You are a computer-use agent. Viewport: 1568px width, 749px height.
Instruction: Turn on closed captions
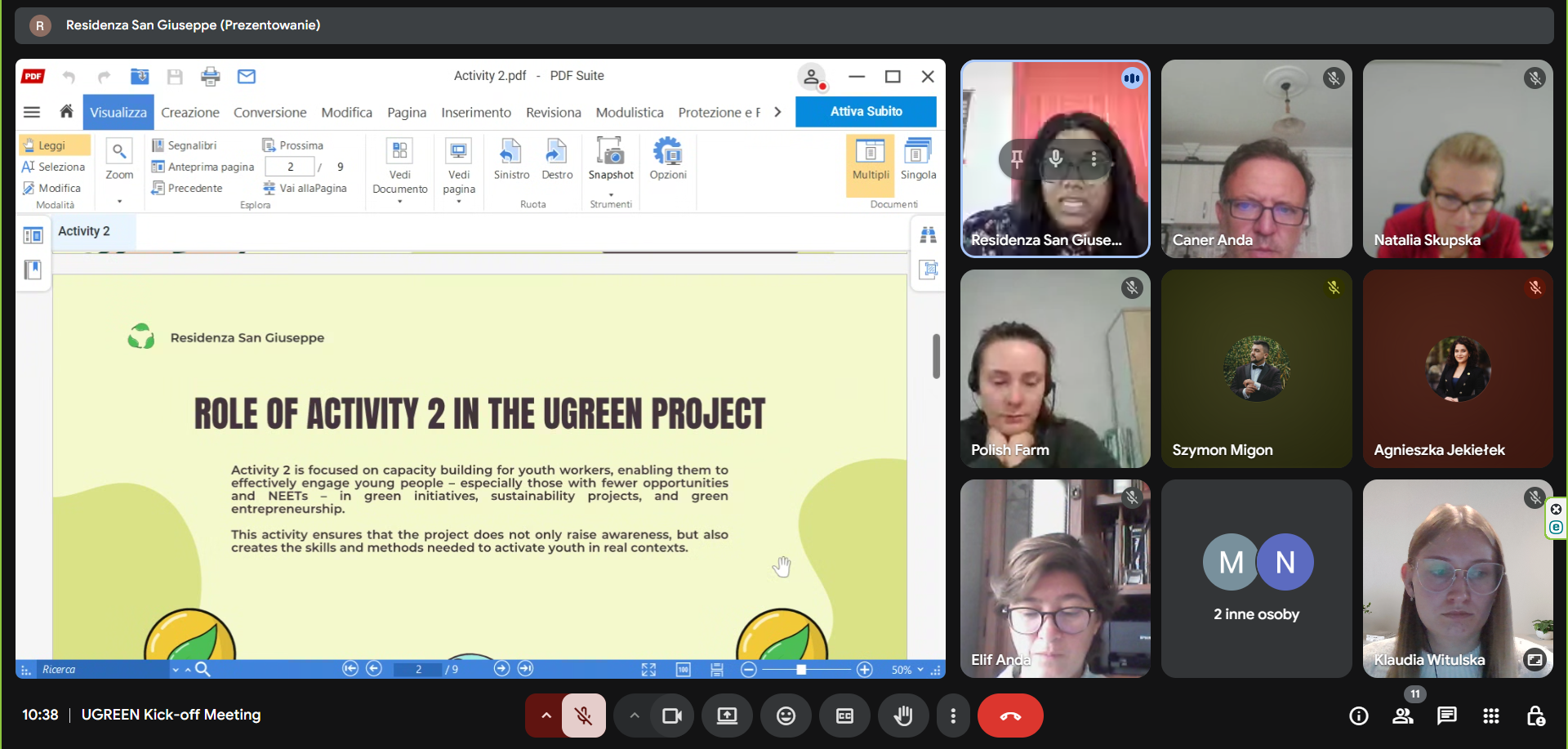(844, 716)
